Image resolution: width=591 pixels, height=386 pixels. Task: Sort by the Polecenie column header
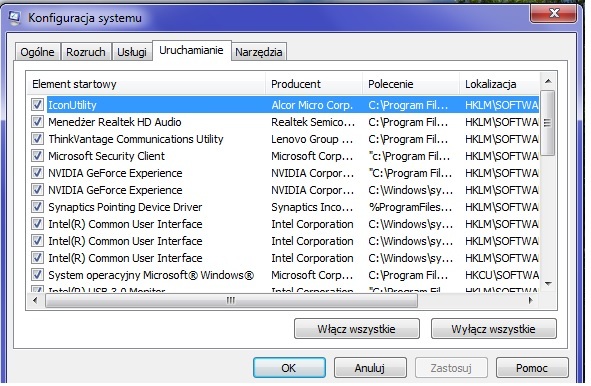pyautogui.click(x=411, y=84)
